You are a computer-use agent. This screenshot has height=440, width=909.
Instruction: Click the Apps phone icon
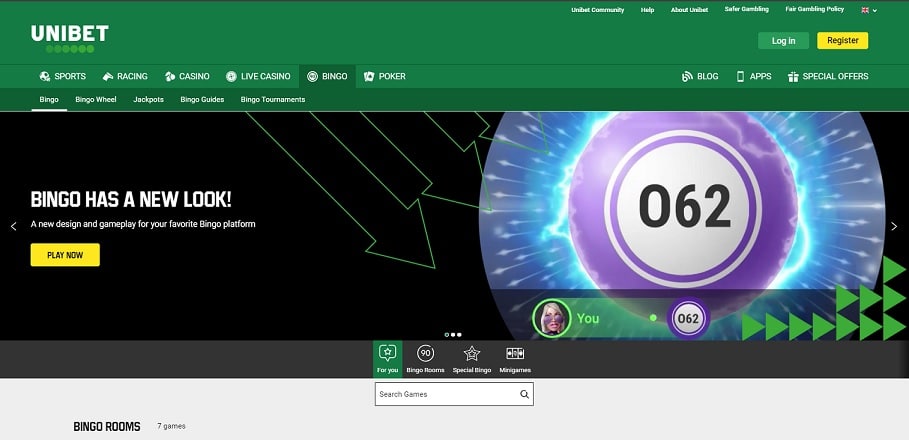[740, 76]
